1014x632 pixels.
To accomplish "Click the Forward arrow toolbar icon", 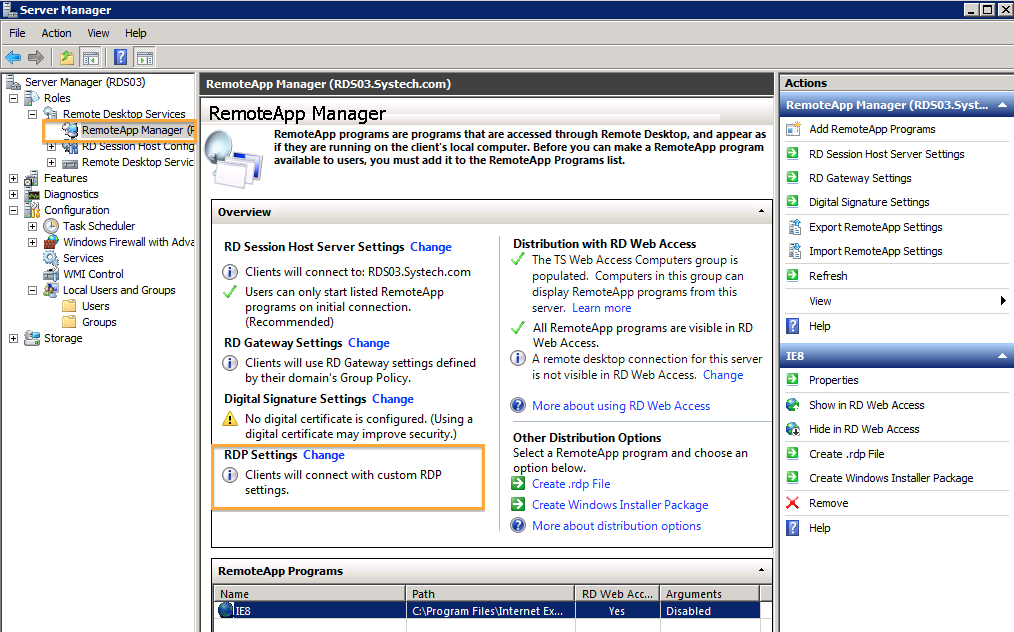I will (x=36, y=58).
